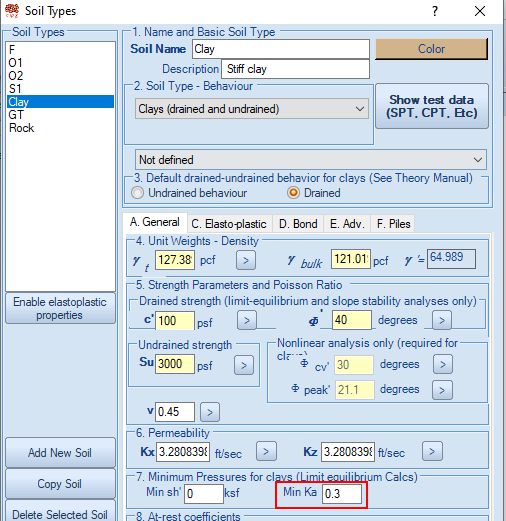Select the Rock soil entry
The height and width of the screenshot is (521, 506).
[60, 128]
